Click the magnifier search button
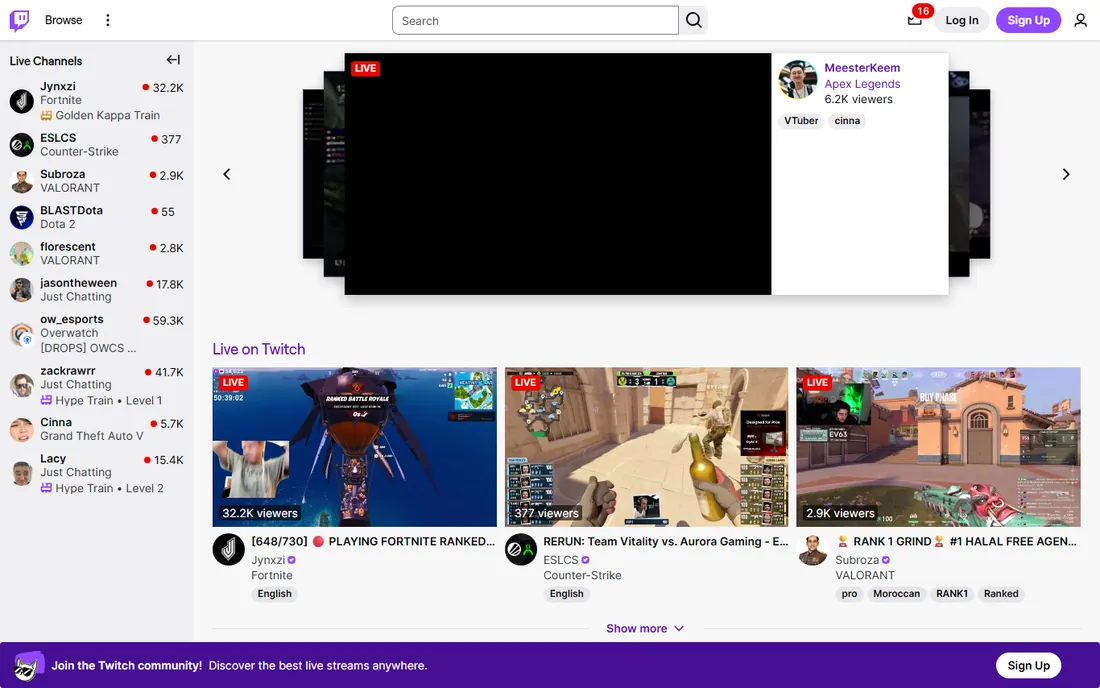 [x=693, y=20]
